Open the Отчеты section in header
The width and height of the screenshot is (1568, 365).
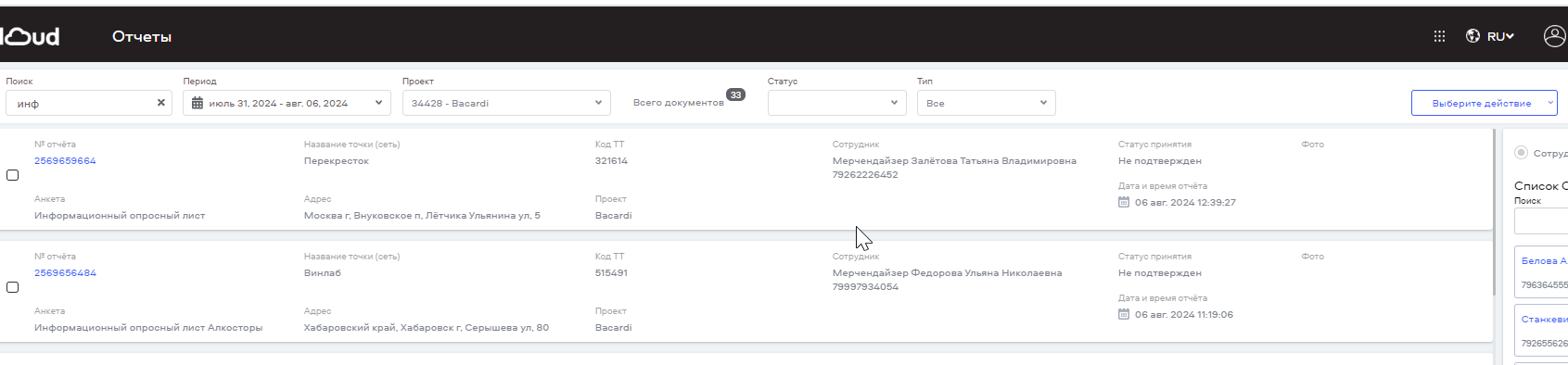tap(142, 36)
